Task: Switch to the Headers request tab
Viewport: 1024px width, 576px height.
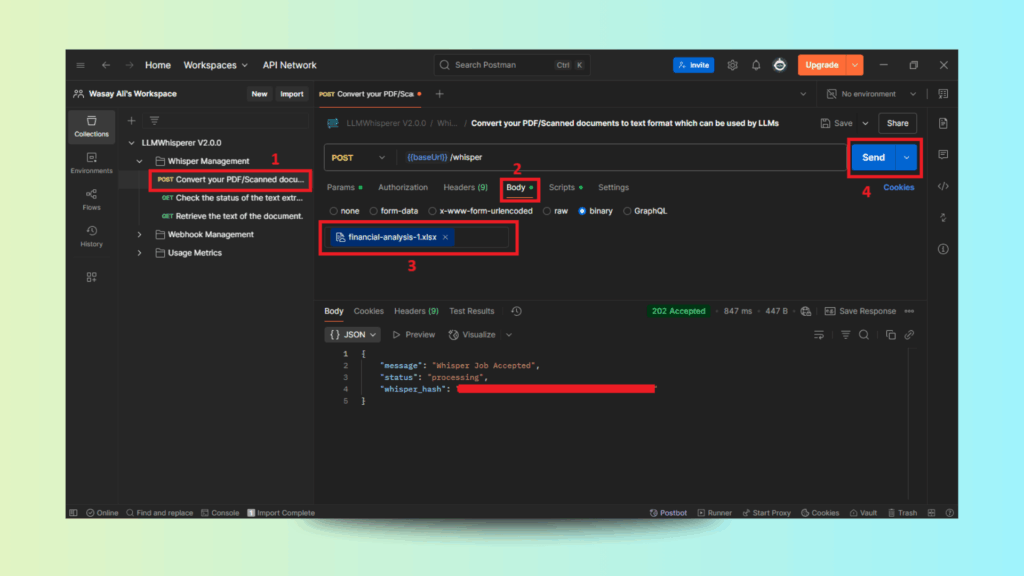Action: 465,188
